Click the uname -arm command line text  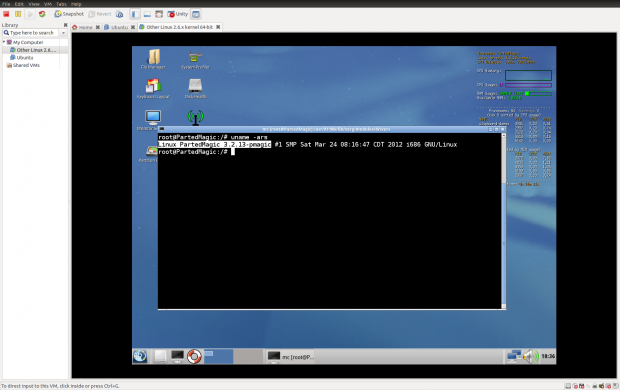249,137
